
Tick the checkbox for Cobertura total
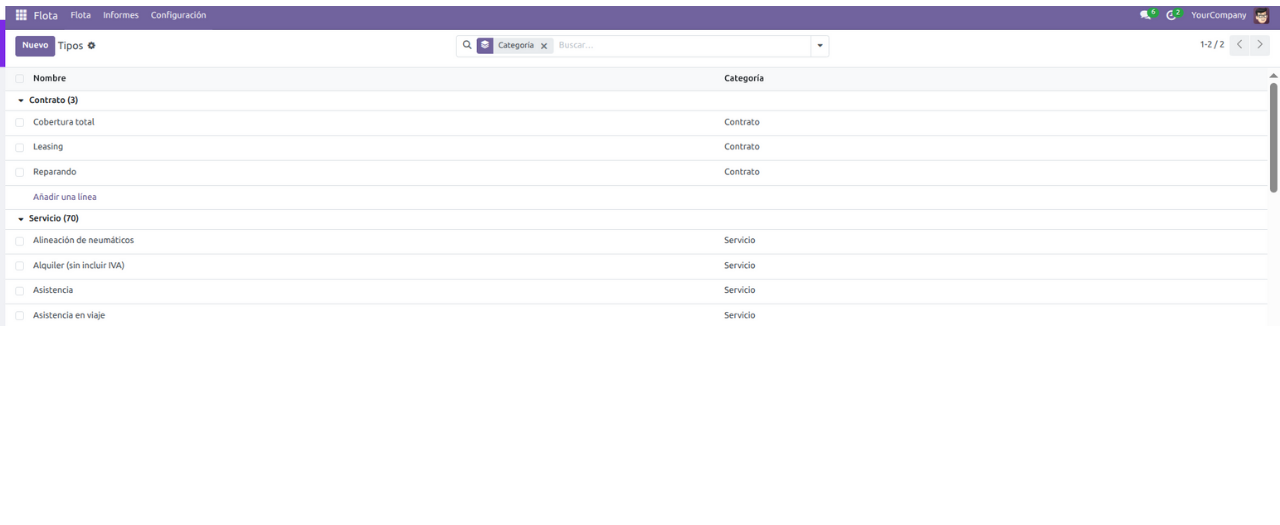point(19,123)
